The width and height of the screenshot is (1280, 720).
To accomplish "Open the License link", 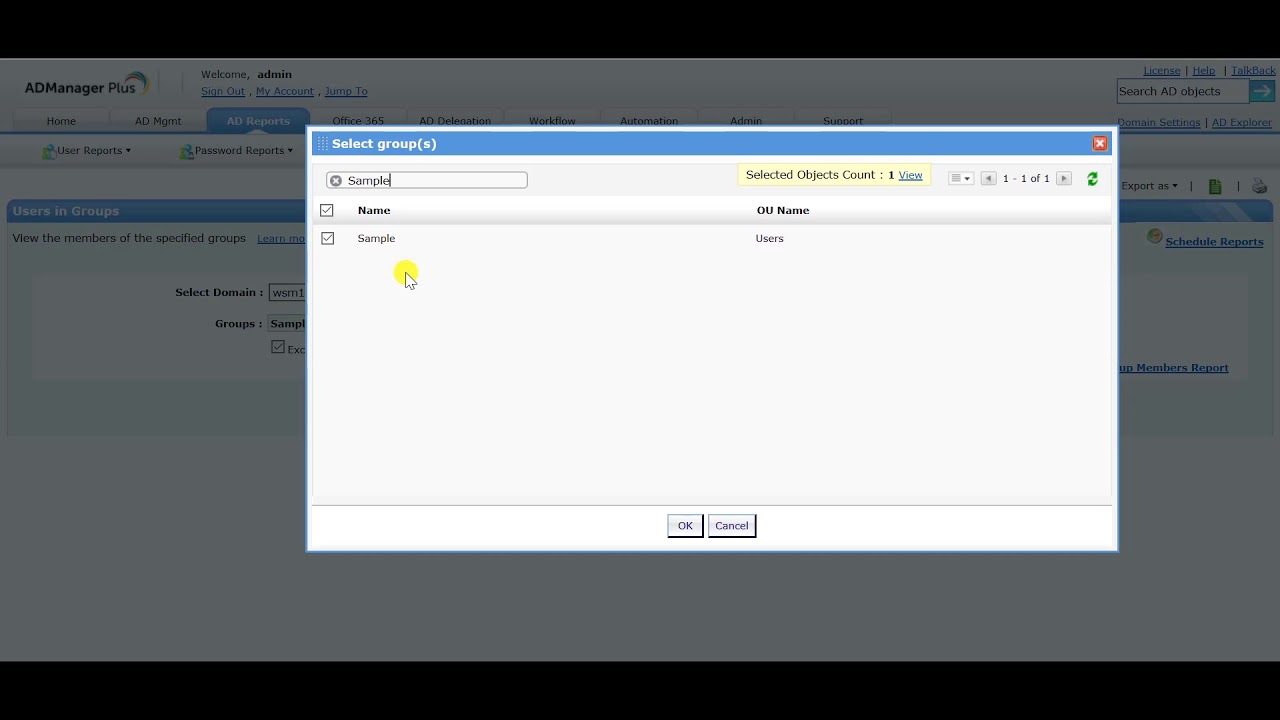I will (1162, 71).
